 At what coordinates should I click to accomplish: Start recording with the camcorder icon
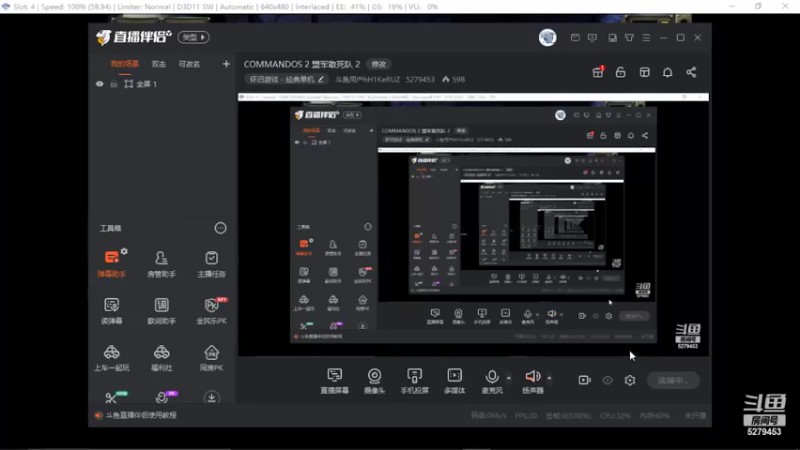click(x=585, y=380)
